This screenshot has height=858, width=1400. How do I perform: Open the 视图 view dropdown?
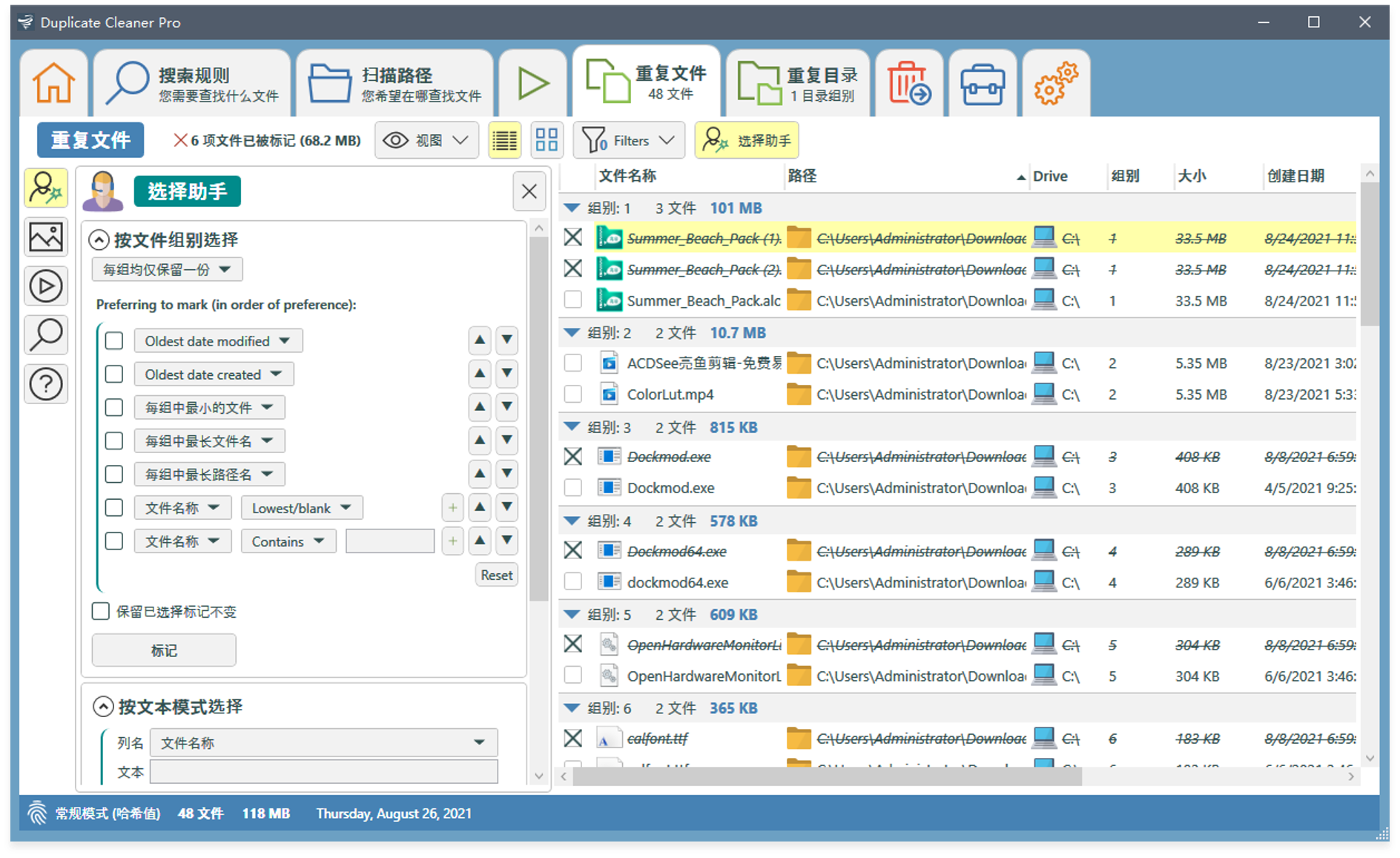426,140
